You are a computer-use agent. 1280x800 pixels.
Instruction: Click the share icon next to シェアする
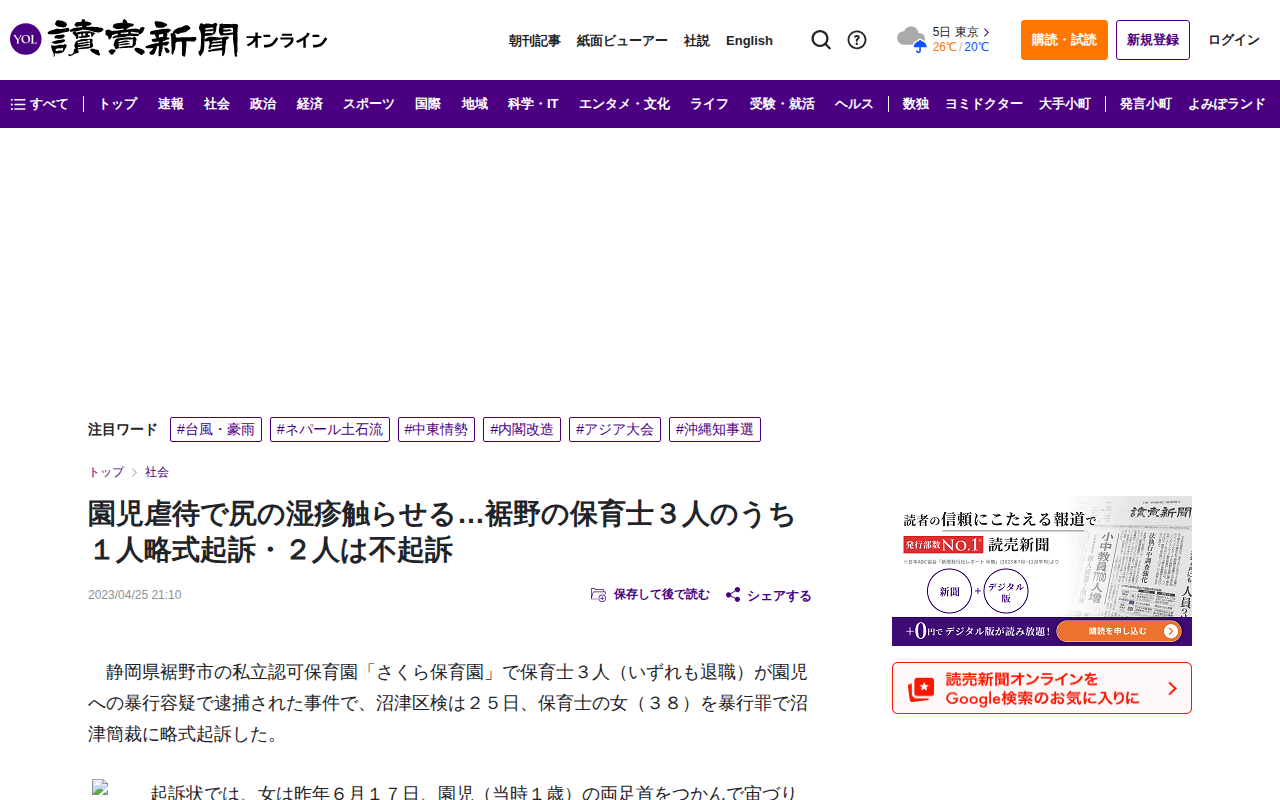[x=733, y=595]
